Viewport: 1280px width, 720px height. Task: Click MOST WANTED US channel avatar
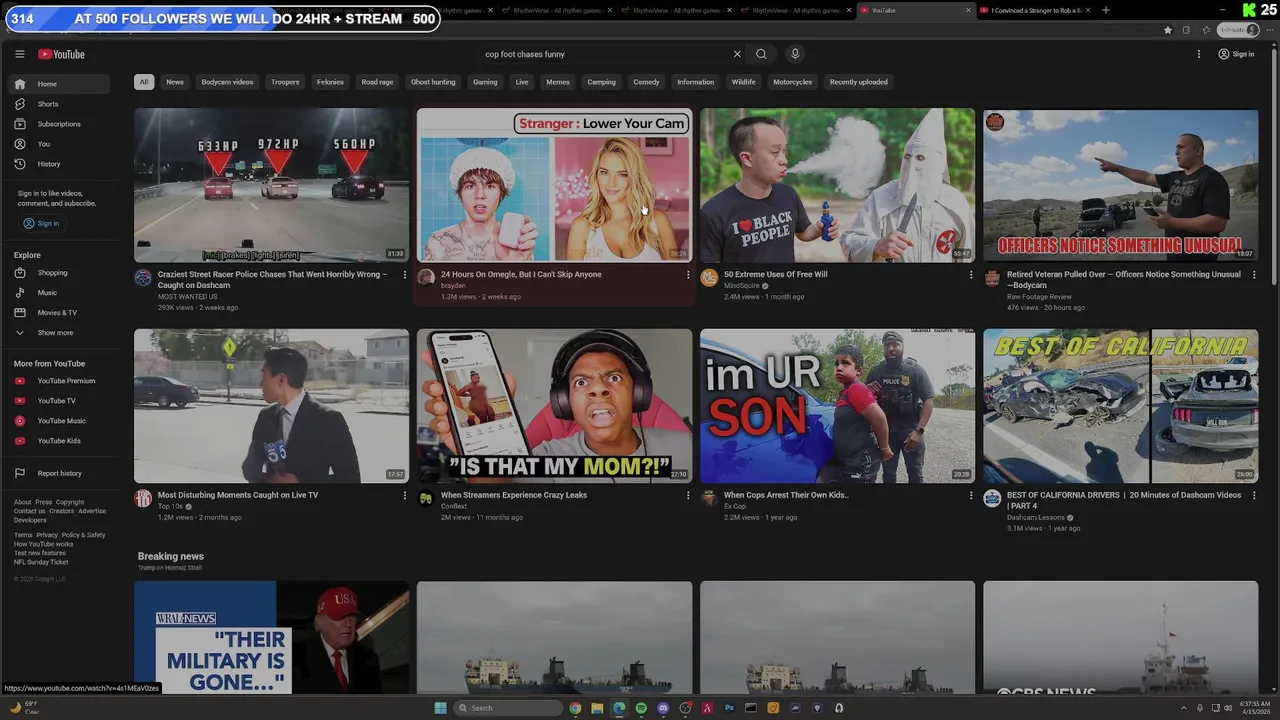pyautogui.click(x=143, y=278)
